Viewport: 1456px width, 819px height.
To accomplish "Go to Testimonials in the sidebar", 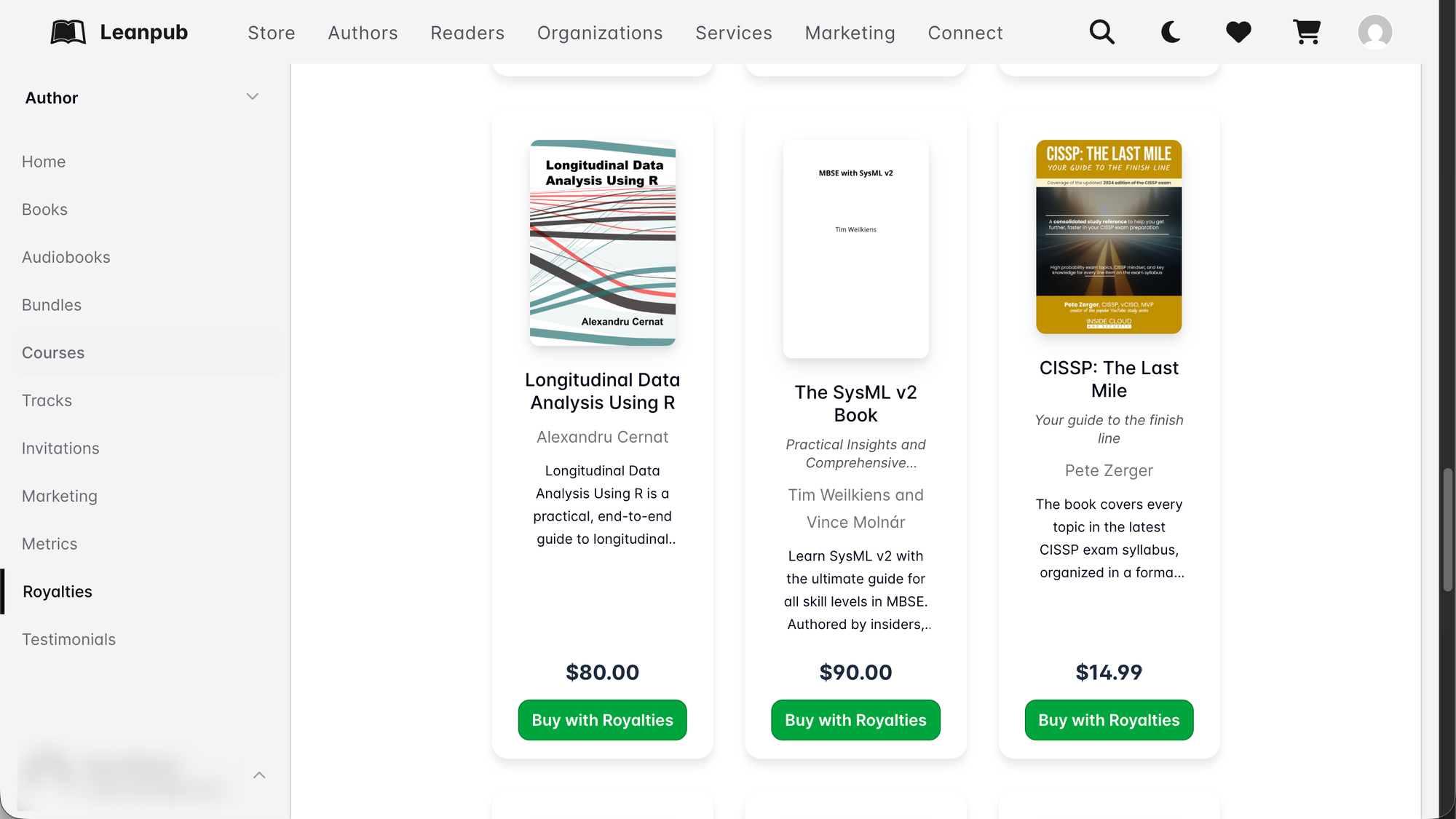I will click(68, 639).
